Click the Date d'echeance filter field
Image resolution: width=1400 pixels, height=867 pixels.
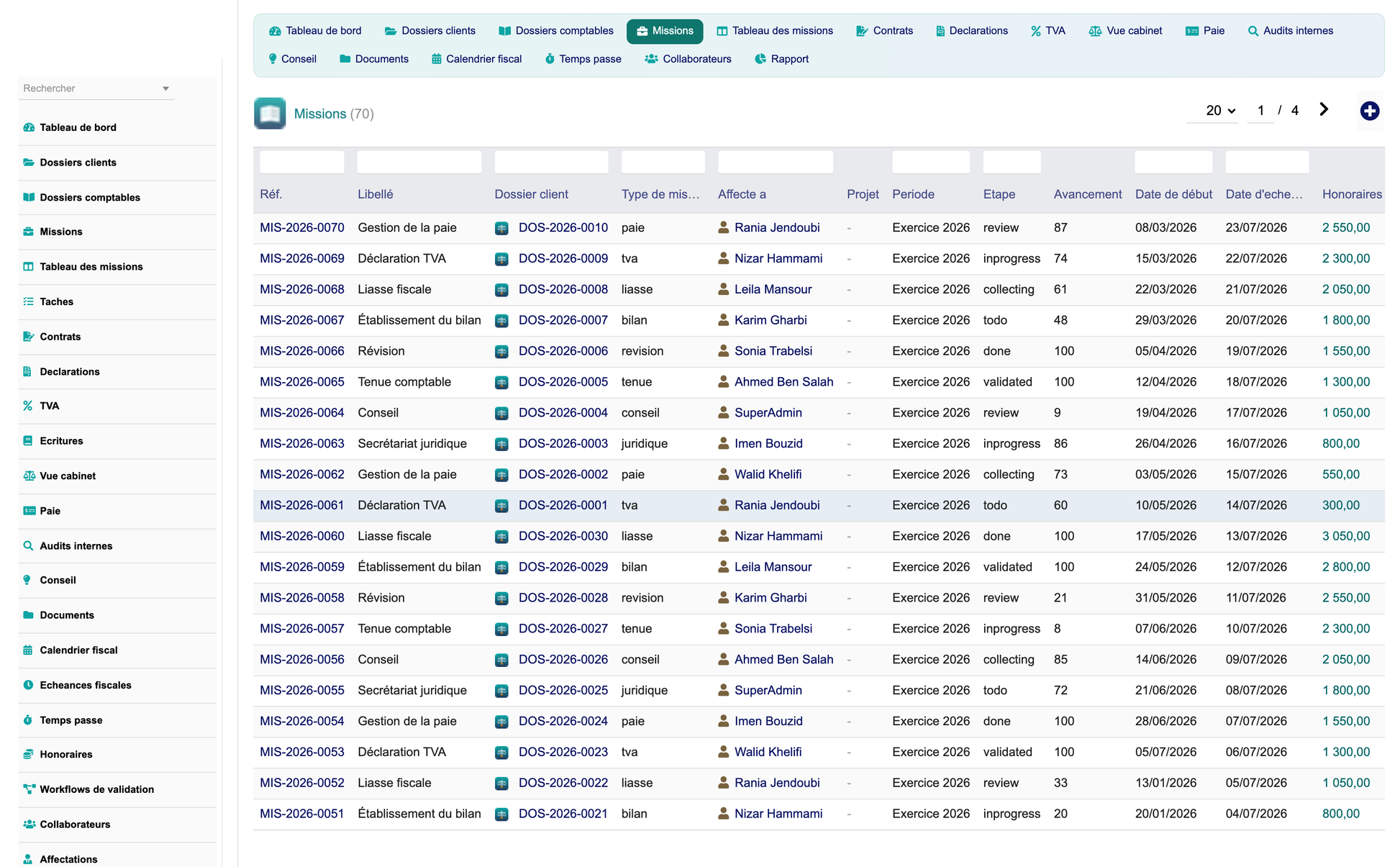pos(1268,162)
